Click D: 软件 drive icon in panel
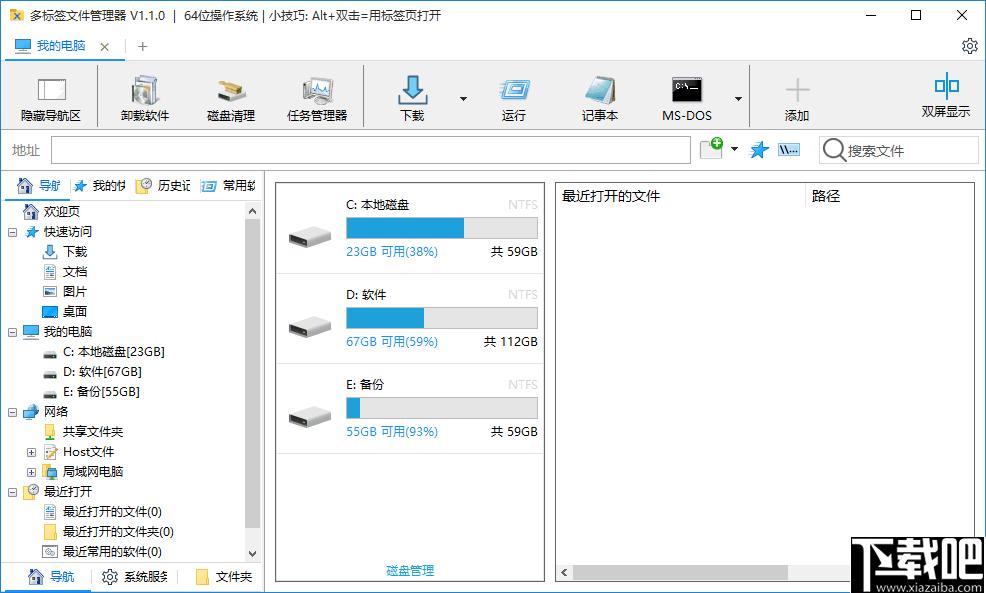The height and width of the screenshot is (593, 986). (x=310, y=326)
